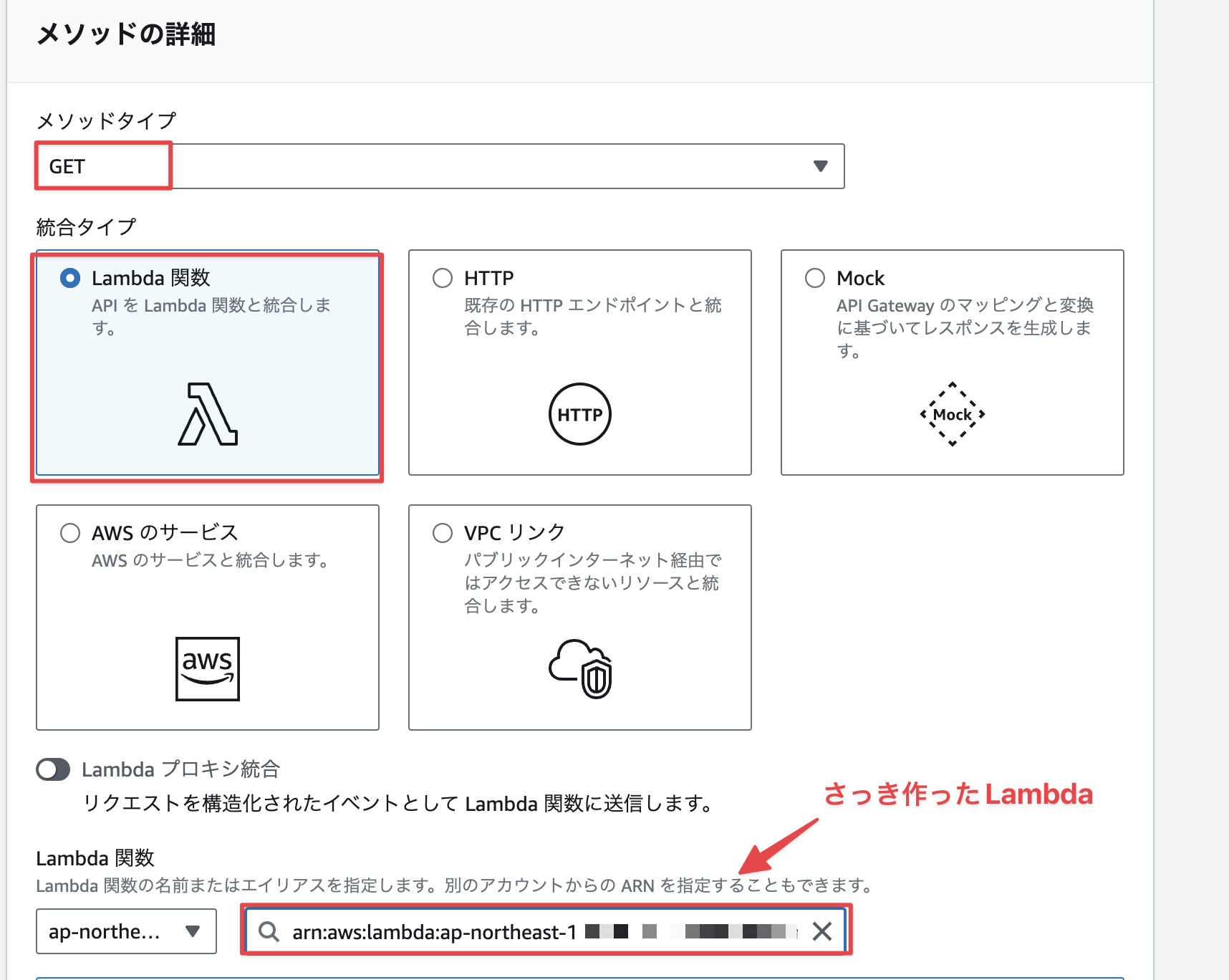Click the aws logo icon

pyautogui.click(x=208, y=669)
